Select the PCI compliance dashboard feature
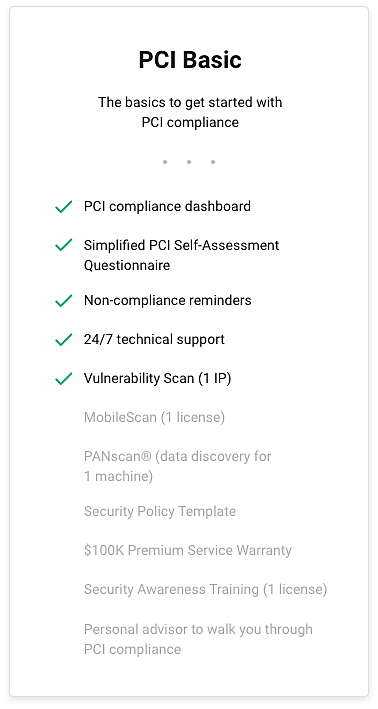Screen dimensions: 378x709 167,207
